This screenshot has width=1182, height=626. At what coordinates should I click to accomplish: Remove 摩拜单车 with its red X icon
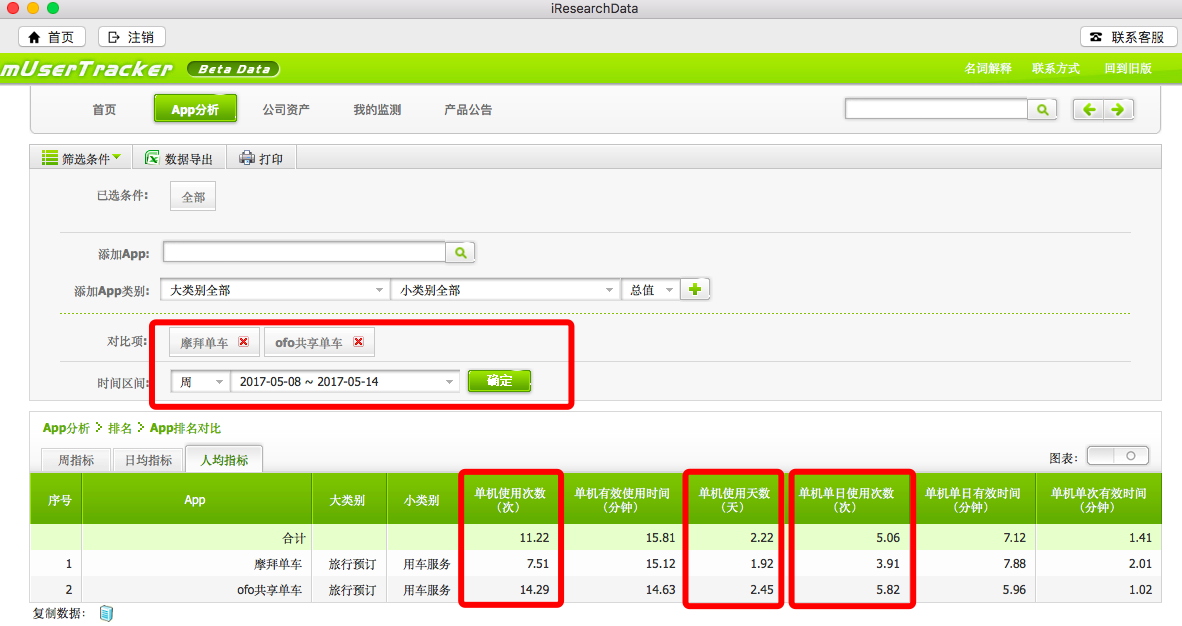coord(243,342)
